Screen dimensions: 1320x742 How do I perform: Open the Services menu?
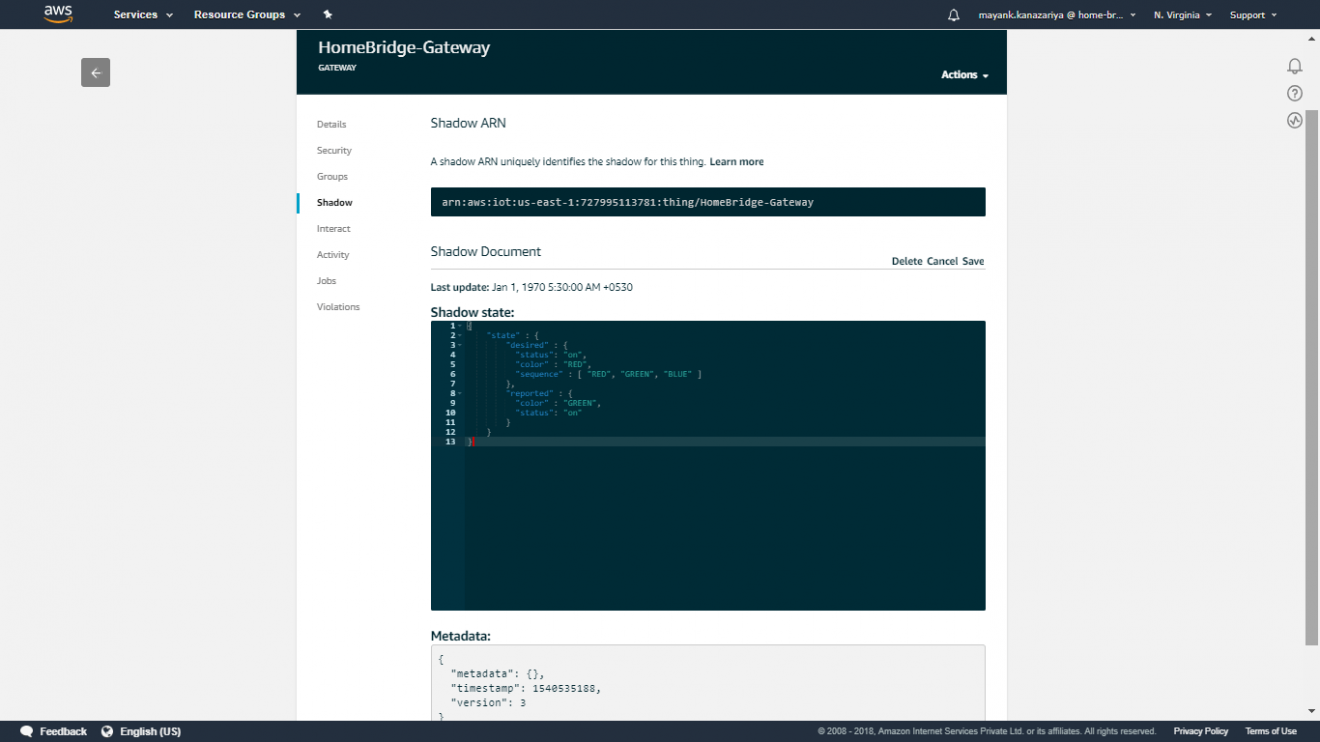143,15
